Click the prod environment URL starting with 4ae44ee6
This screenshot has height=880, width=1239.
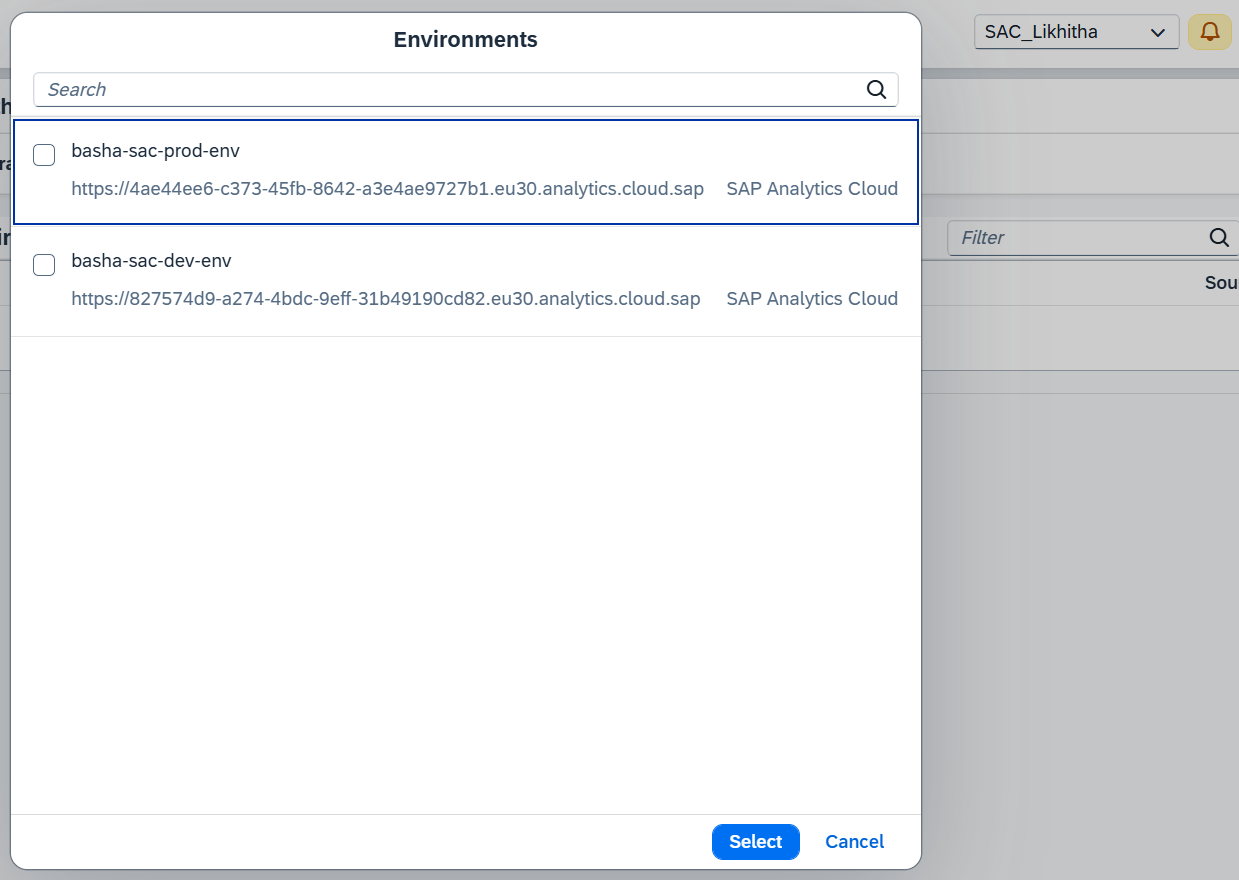(x=387, y=189)
